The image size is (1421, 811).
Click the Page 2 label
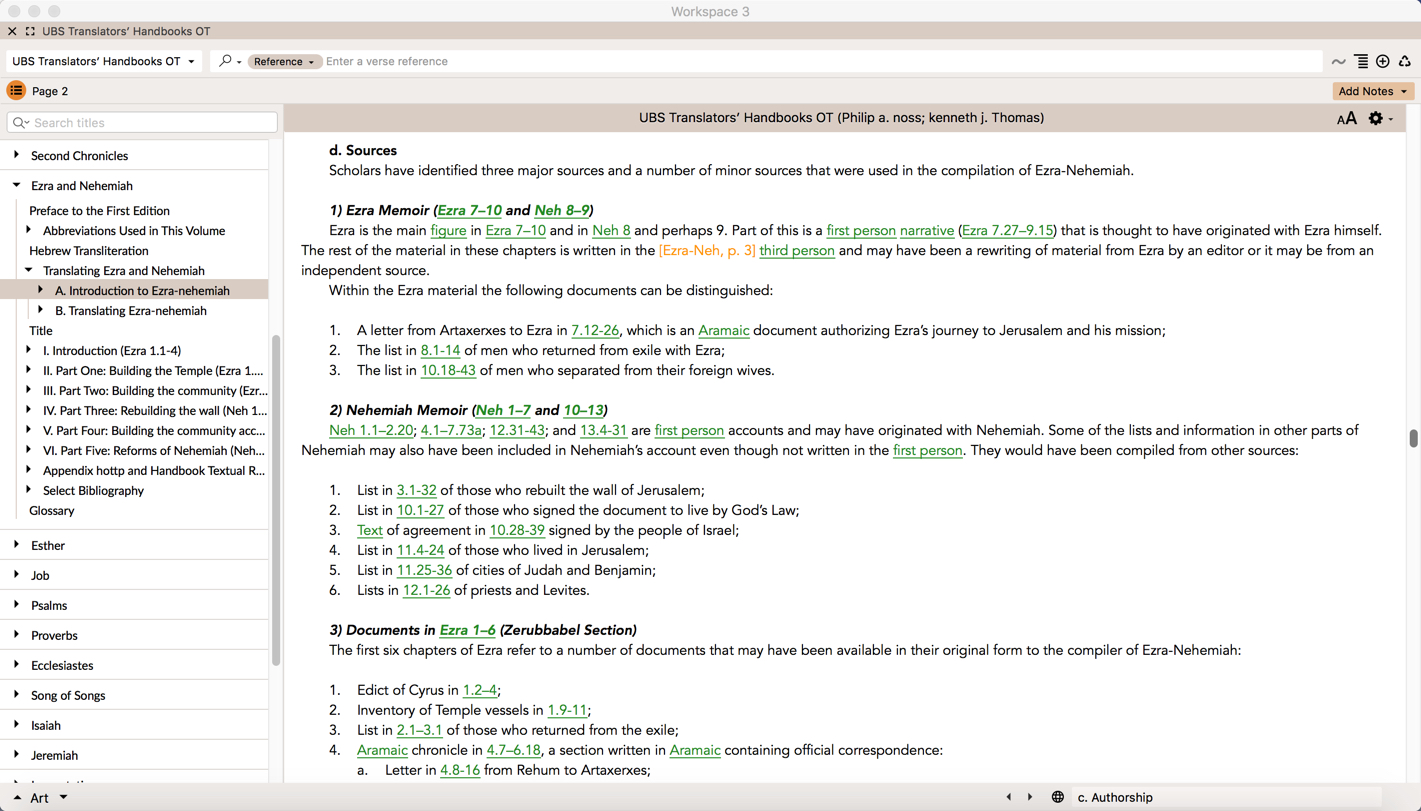[x=50, y=91]
